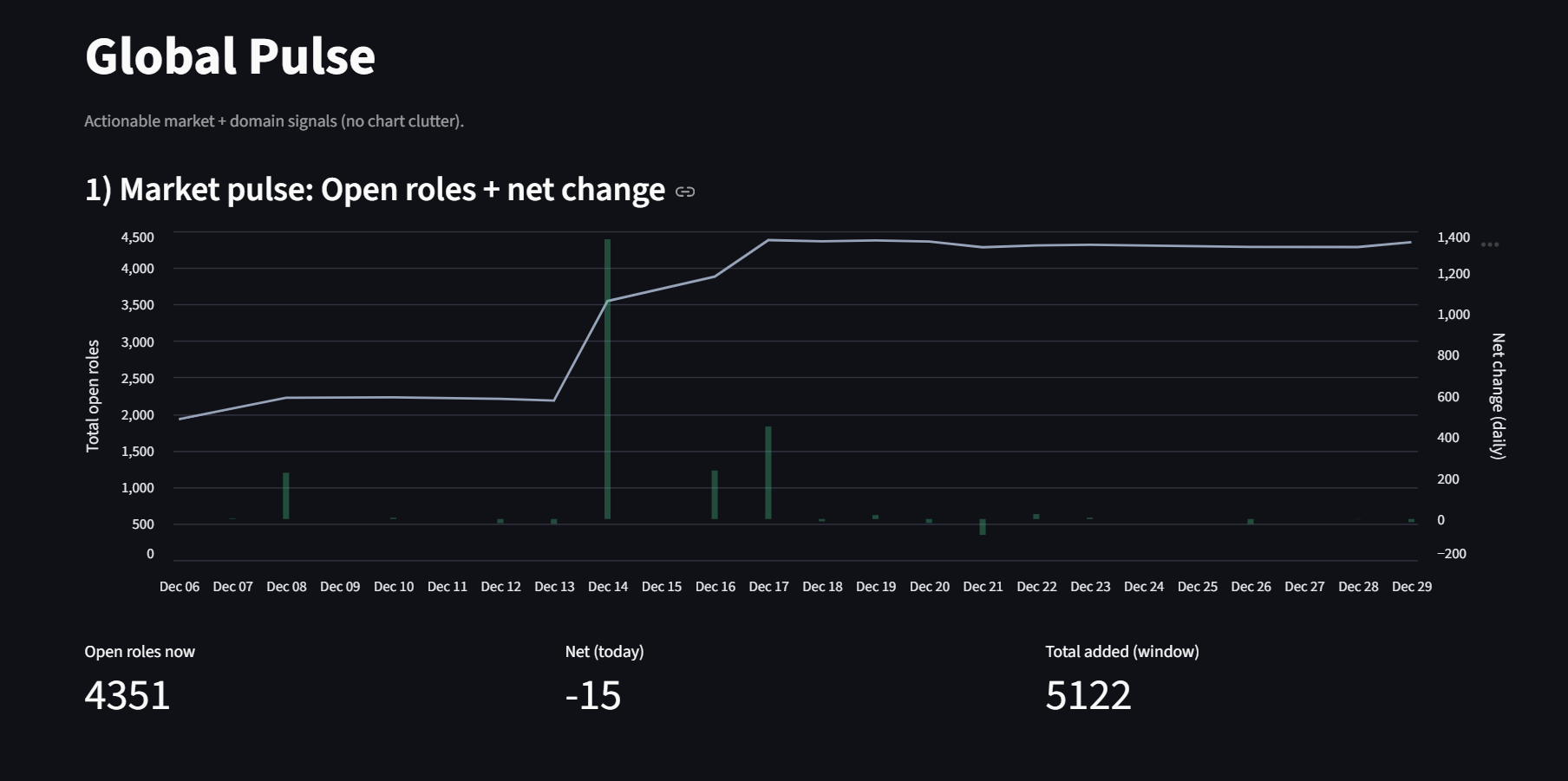
Task: Select the Dec 08 green bar
Action: (286, 494)
